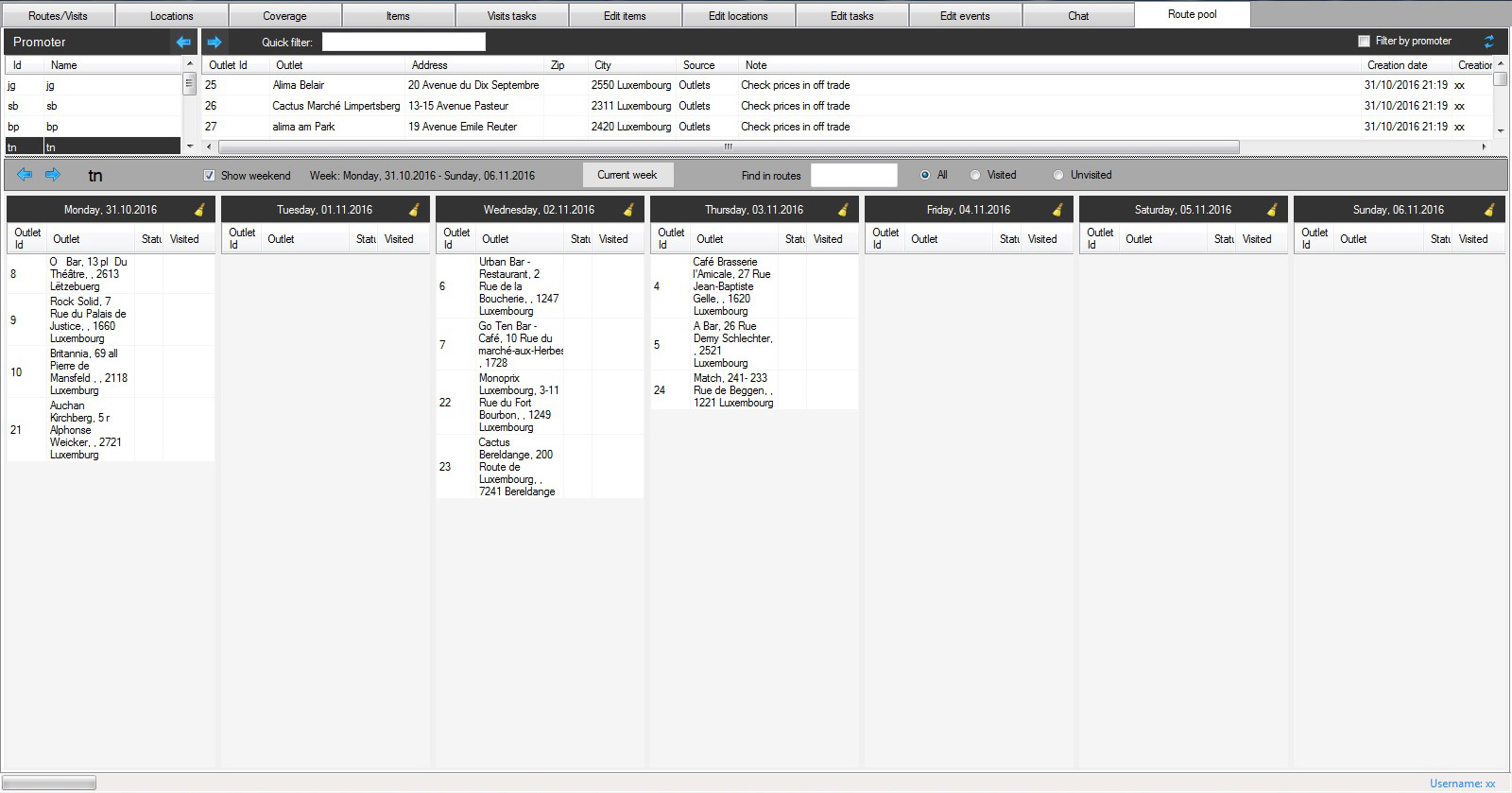Go to next week with right arrow
This screenshot has width=1512, height=793.
[53, 175]
